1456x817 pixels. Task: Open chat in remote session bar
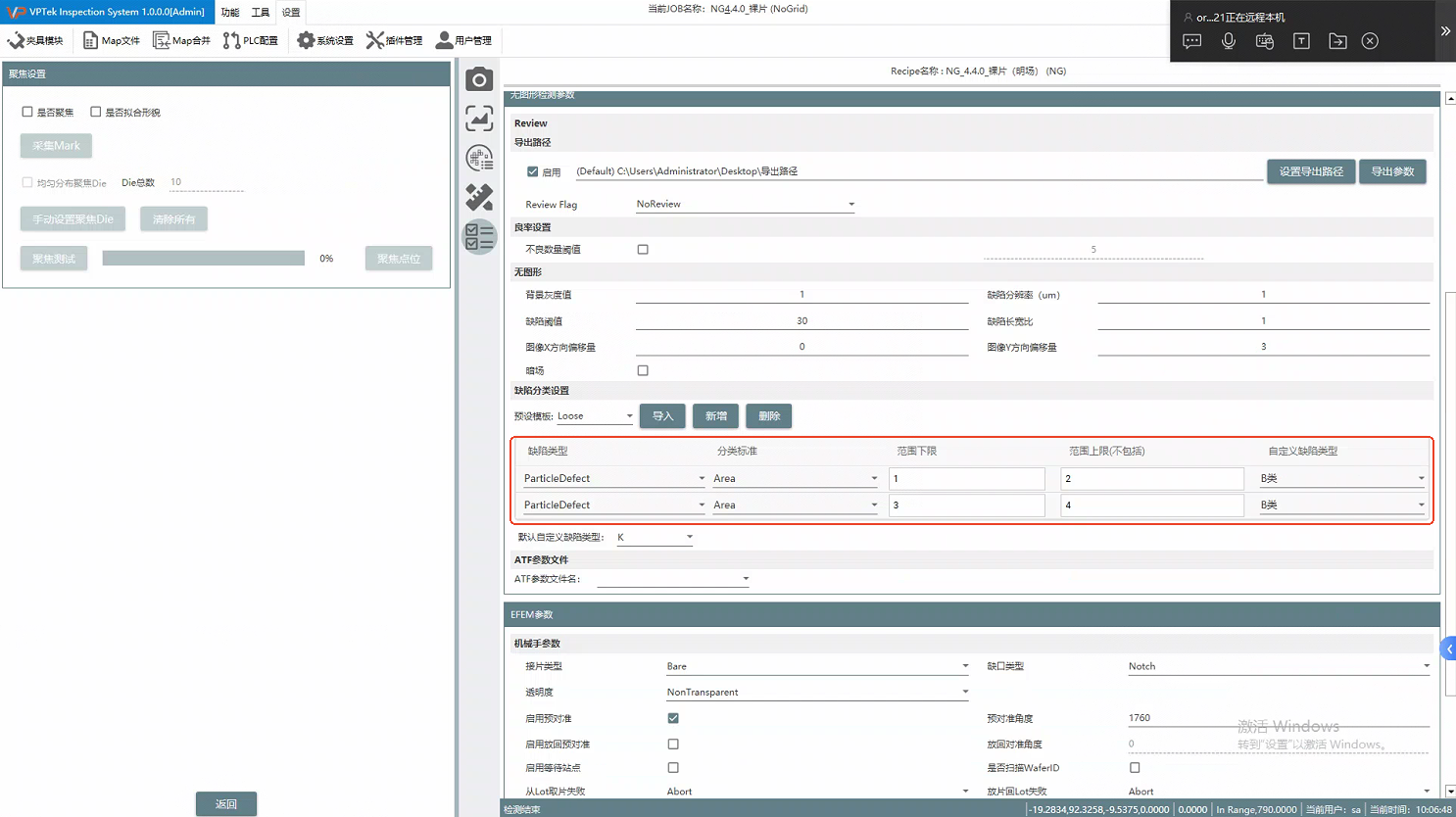click(x=1192, y=41)
